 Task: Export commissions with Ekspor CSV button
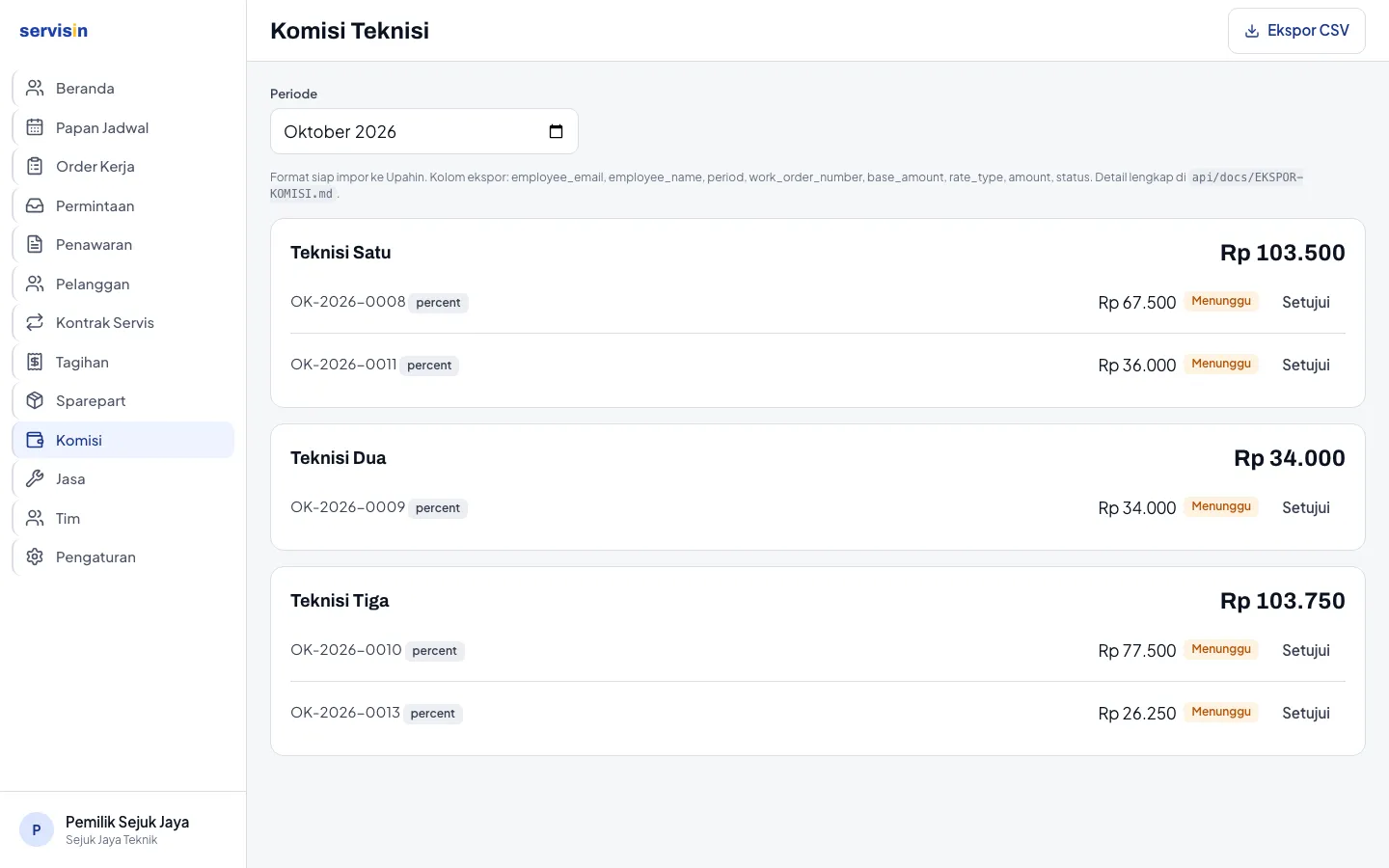click(x=1296, y=31)
